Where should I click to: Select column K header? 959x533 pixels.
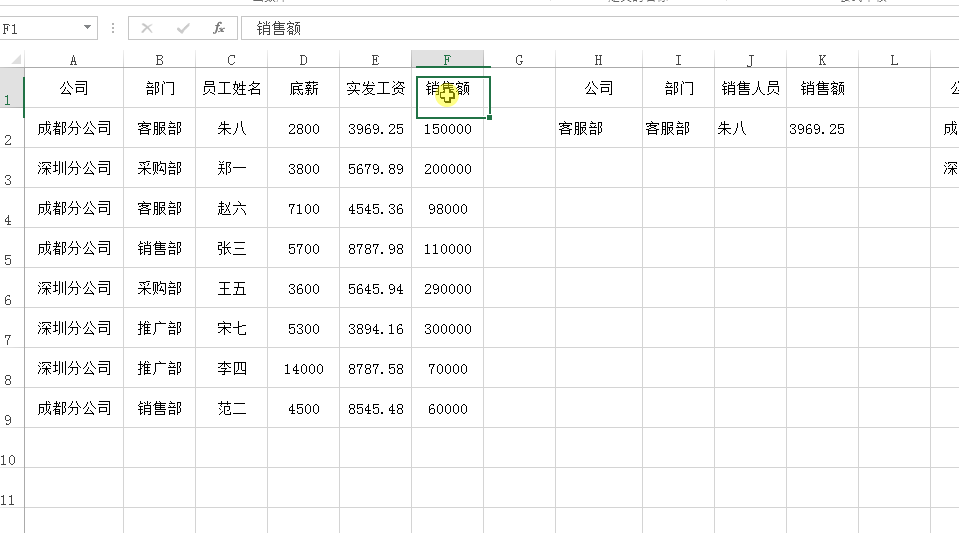click(823, 60)
